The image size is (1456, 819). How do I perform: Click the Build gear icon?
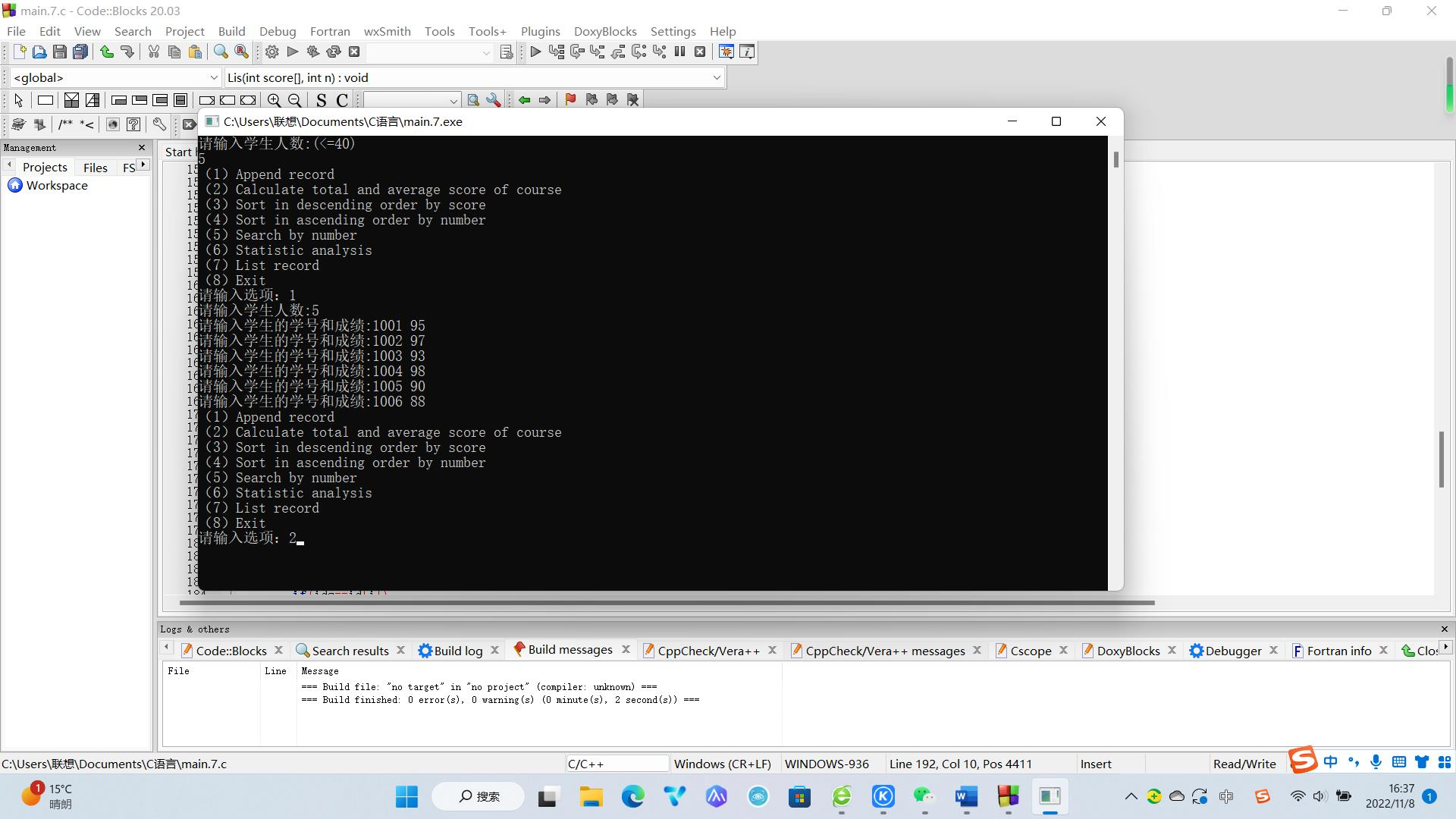tap(272, 52)
